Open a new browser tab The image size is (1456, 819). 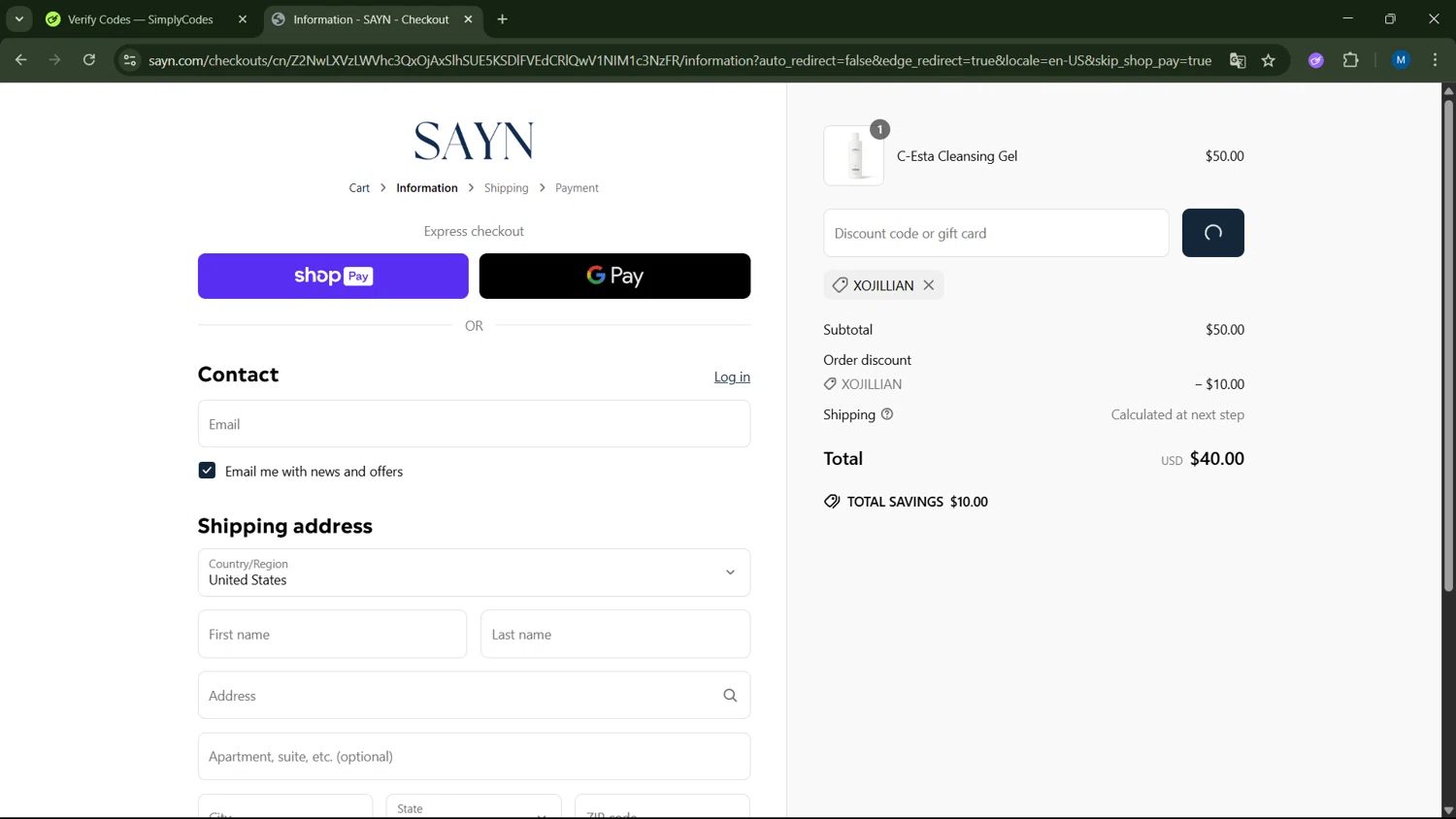[x=503, y=19]
